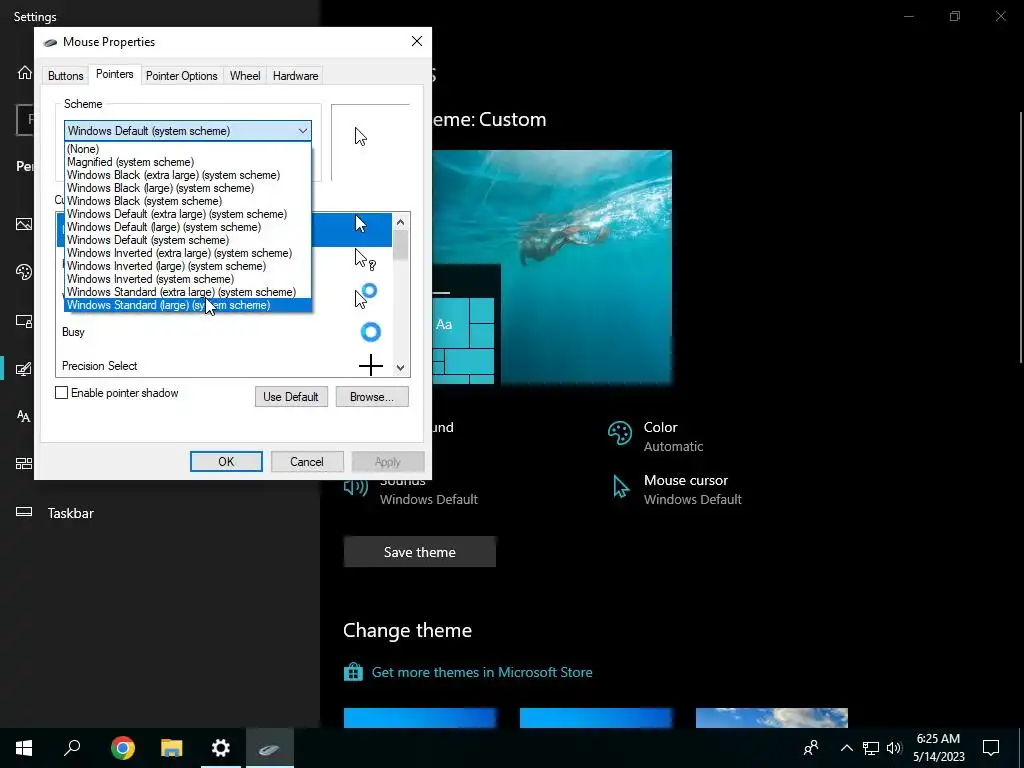The image size is (1024, 768).
Task: Open Fonts icon in Settings sidebar
Action: point(24,416)
